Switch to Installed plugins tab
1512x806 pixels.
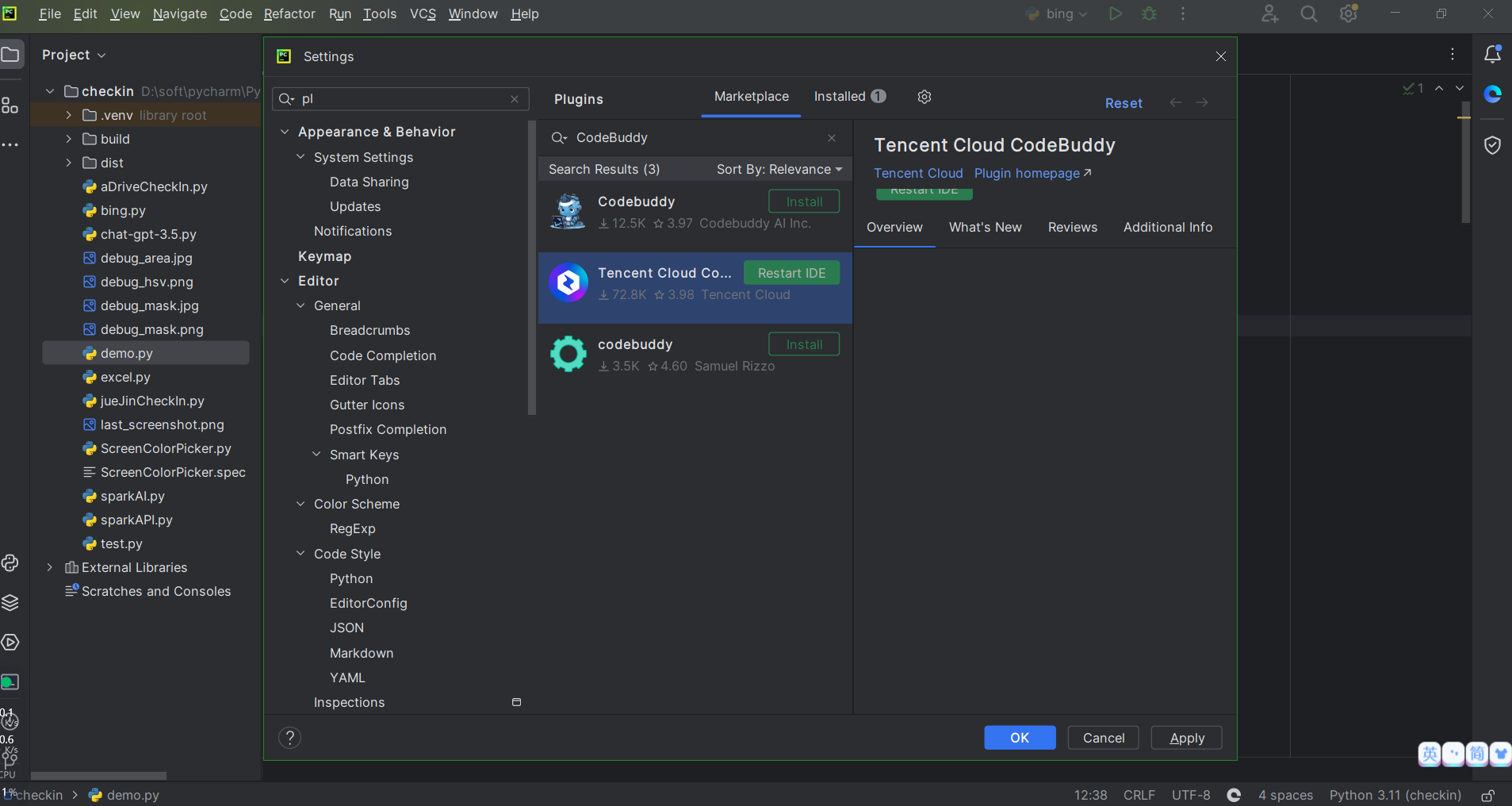[x=849, y=97]
